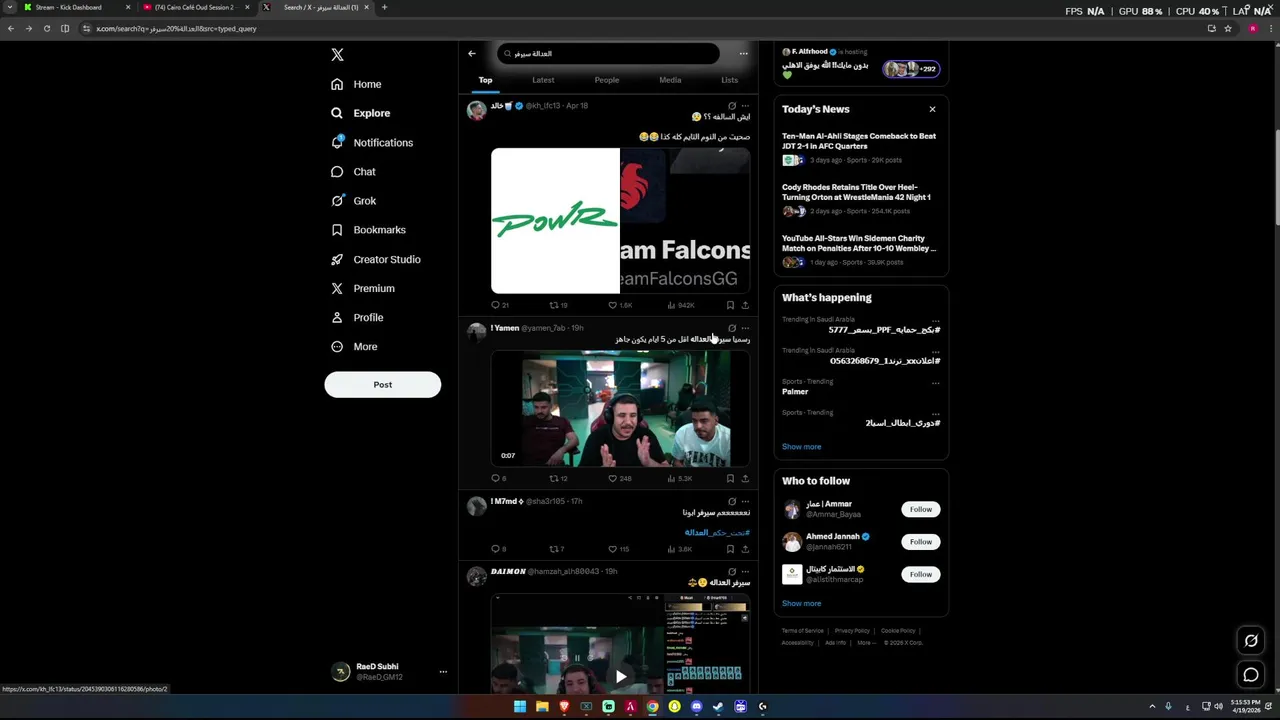Repost the Yamen post
Viewport: 1280px width, 720px height.
[558, 478]
